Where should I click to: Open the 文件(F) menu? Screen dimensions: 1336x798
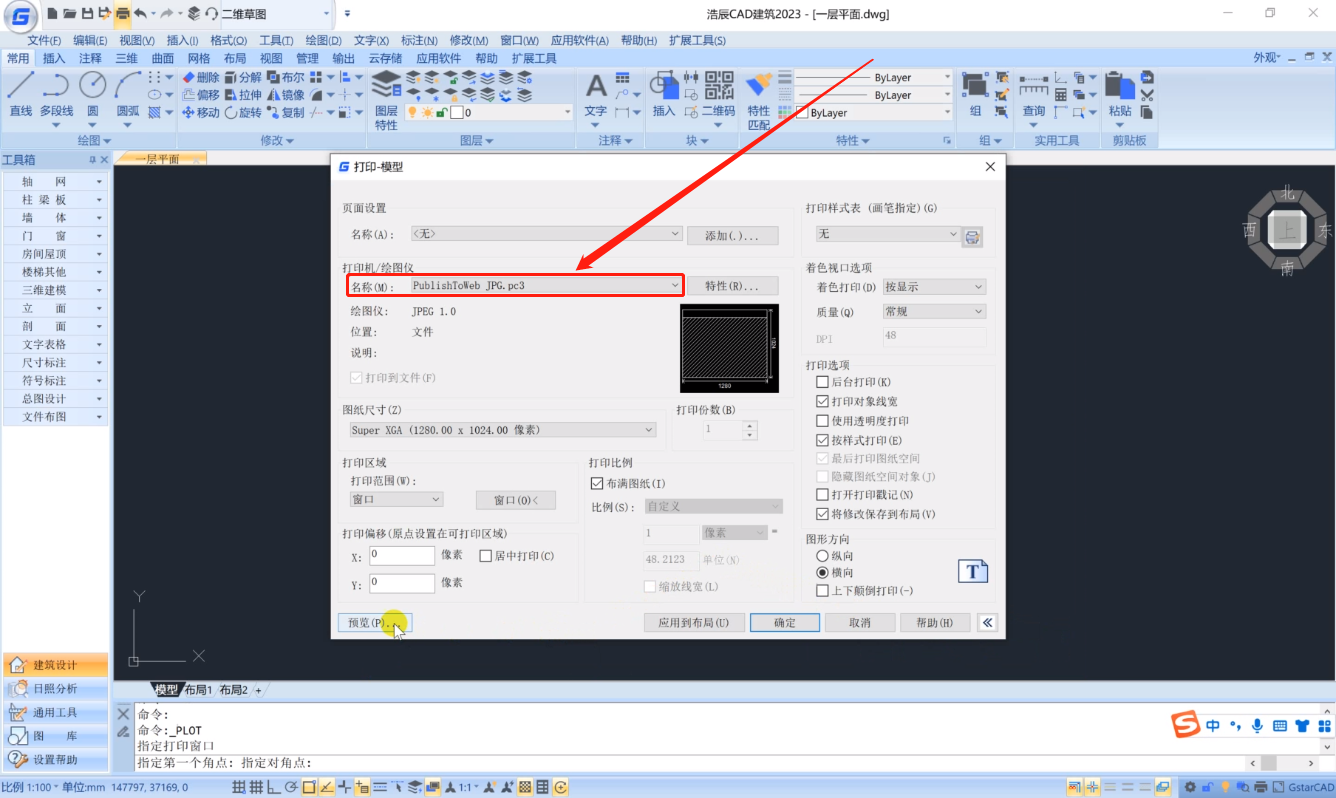[44, 40]
